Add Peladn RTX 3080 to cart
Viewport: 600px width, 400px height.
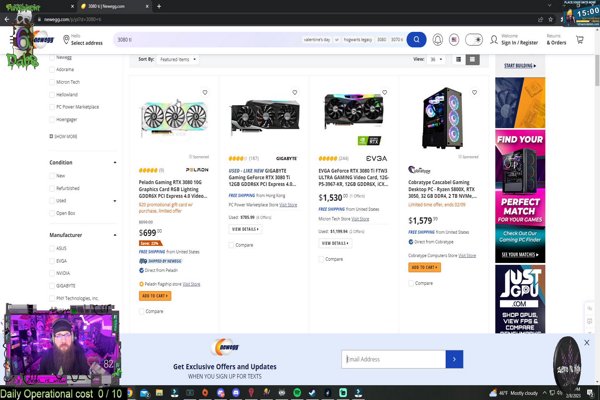click(155, 296)
